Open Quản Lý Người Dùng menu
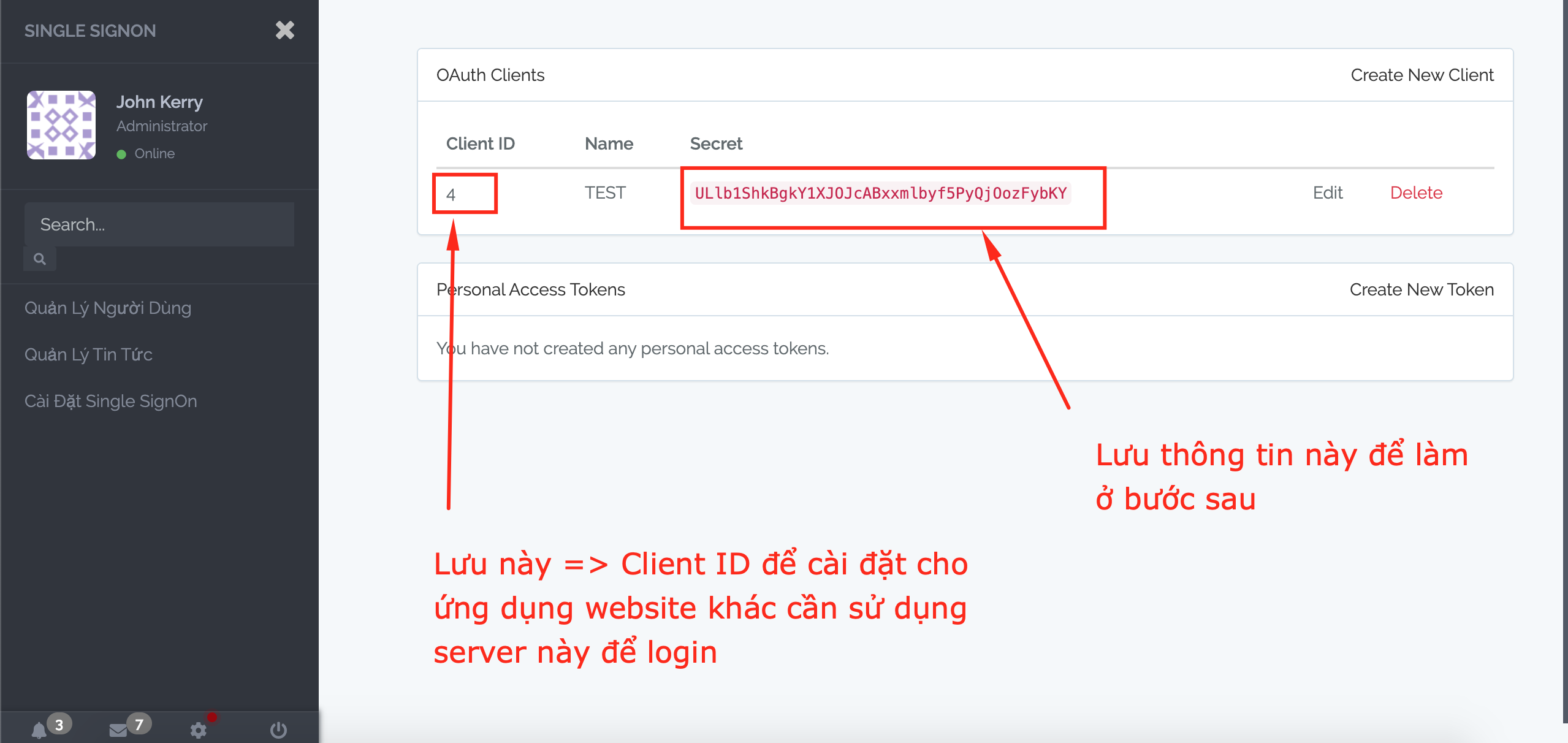This screenshot has width=1568, height=743. (x=108, y=308)
